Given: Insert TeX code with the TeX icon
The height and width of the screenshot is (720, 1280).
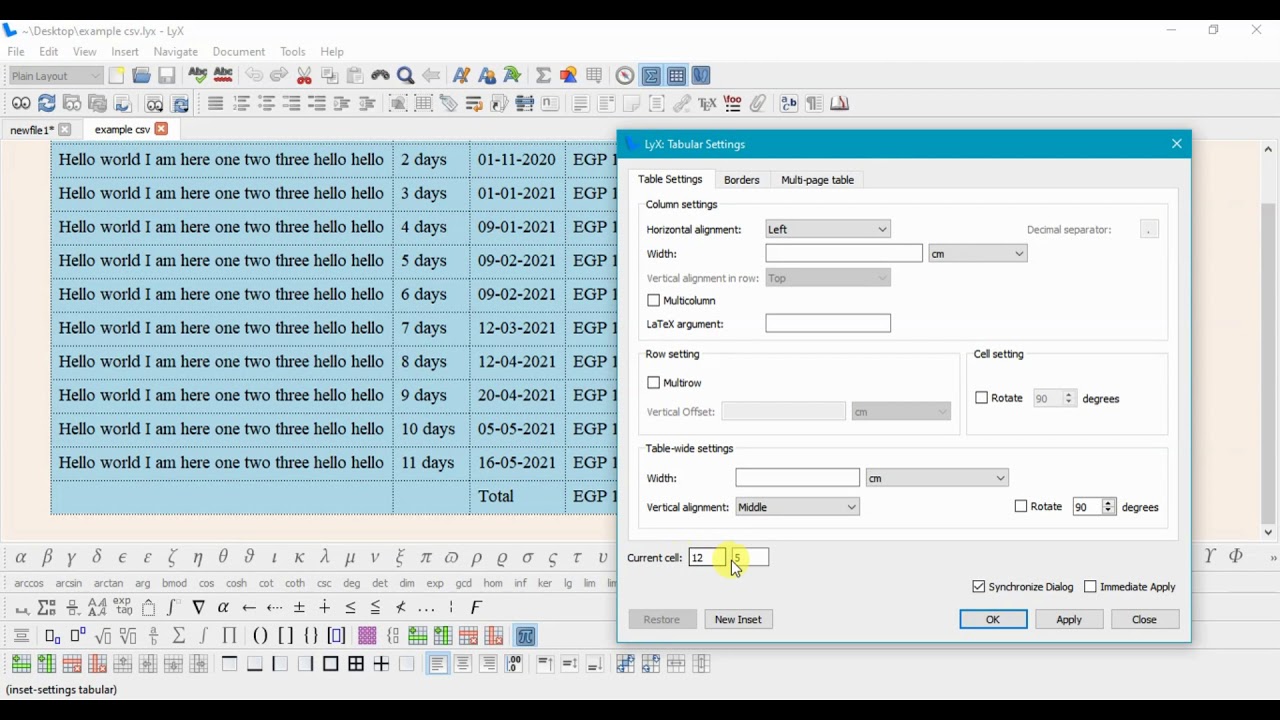Looking at the screenshot, I should pos(708,104).
